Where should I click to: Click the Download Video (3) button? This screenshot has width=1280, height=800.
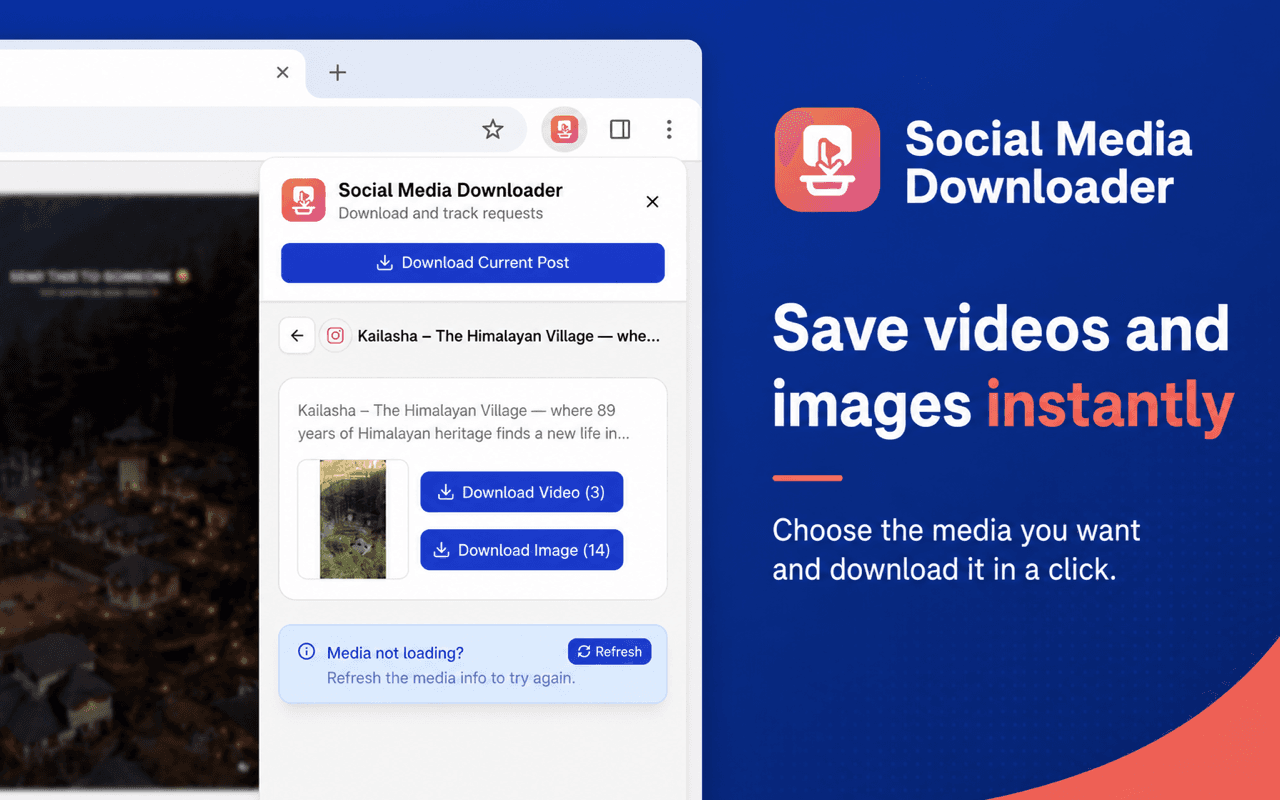click(x=522, y=492)
